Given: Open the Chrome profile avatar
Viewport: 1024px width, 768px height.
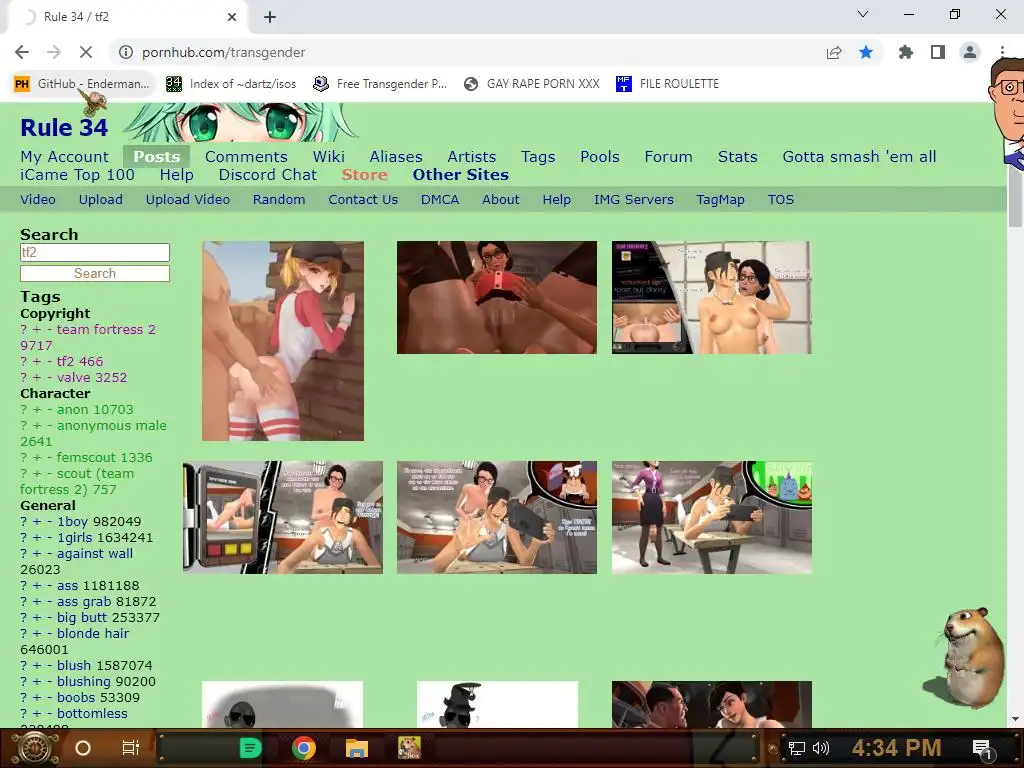Looking at the screenshot, I should [x=970, y=52].
